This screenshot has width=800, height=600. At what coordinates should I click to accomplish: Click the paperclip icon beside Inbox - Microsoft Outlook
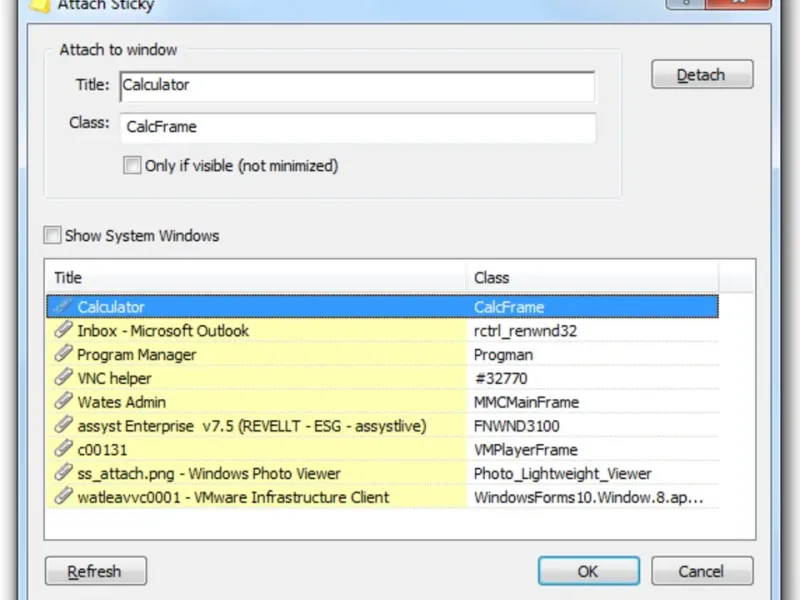coord(63,330)
